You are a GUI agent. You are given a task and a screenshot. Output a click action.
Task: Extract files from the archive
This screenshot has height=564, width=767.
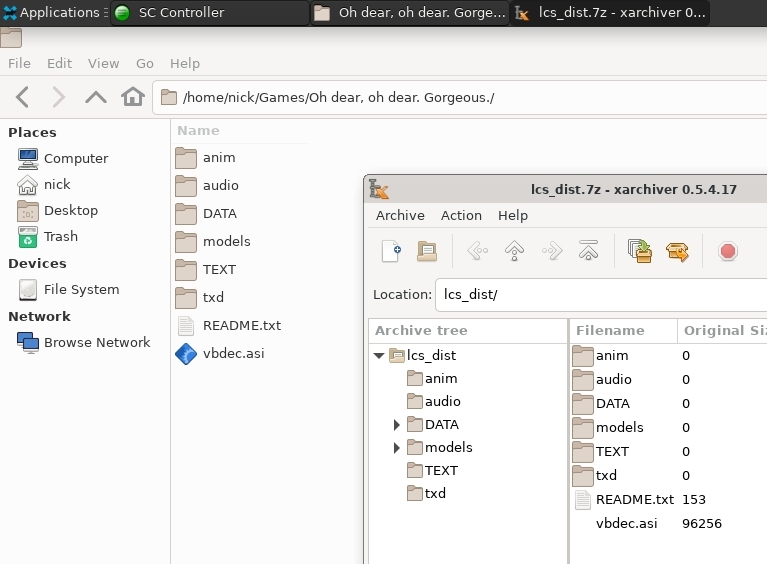(677, 252)
